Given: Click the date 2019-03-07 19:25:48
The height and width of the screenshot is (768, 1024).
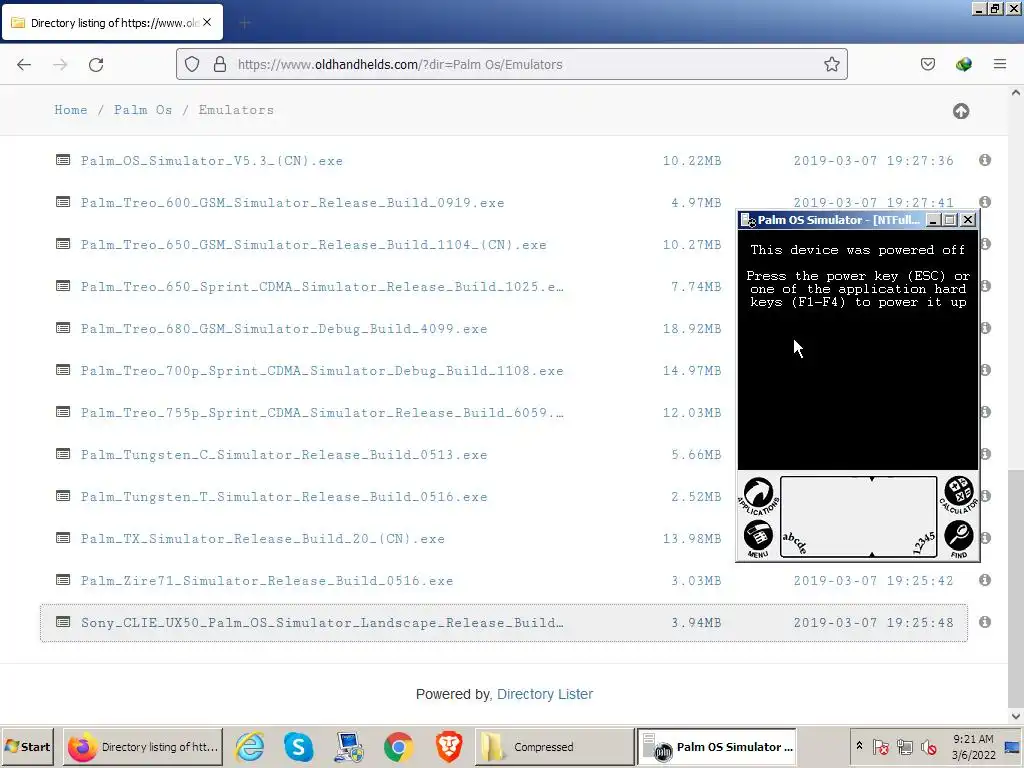Looking at the screenshot, I should 873,623.
